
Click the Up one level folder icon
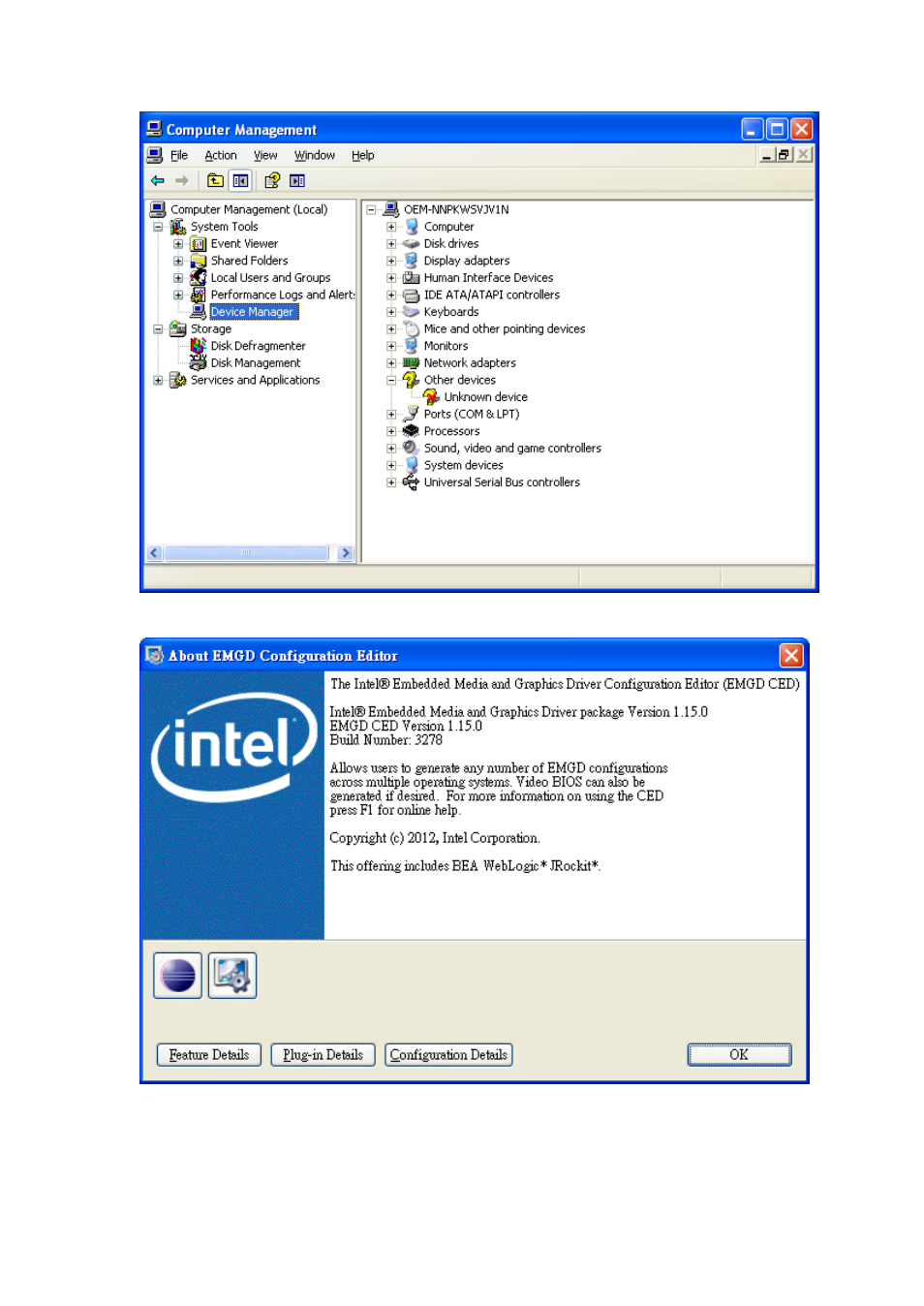coord(215,181)
